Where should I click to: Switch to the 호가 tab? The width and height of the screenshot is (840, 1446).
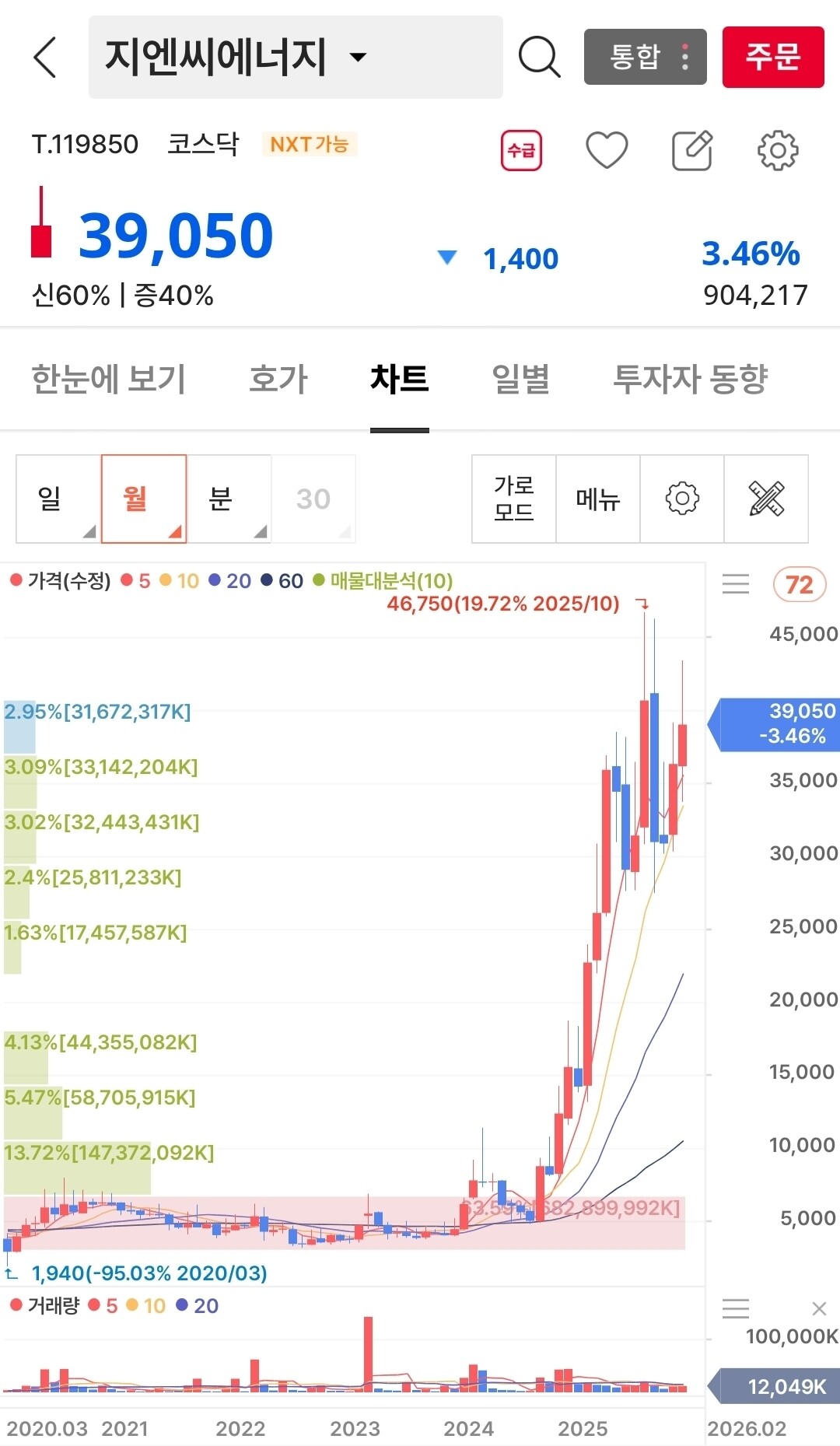[x=278, y=379]
